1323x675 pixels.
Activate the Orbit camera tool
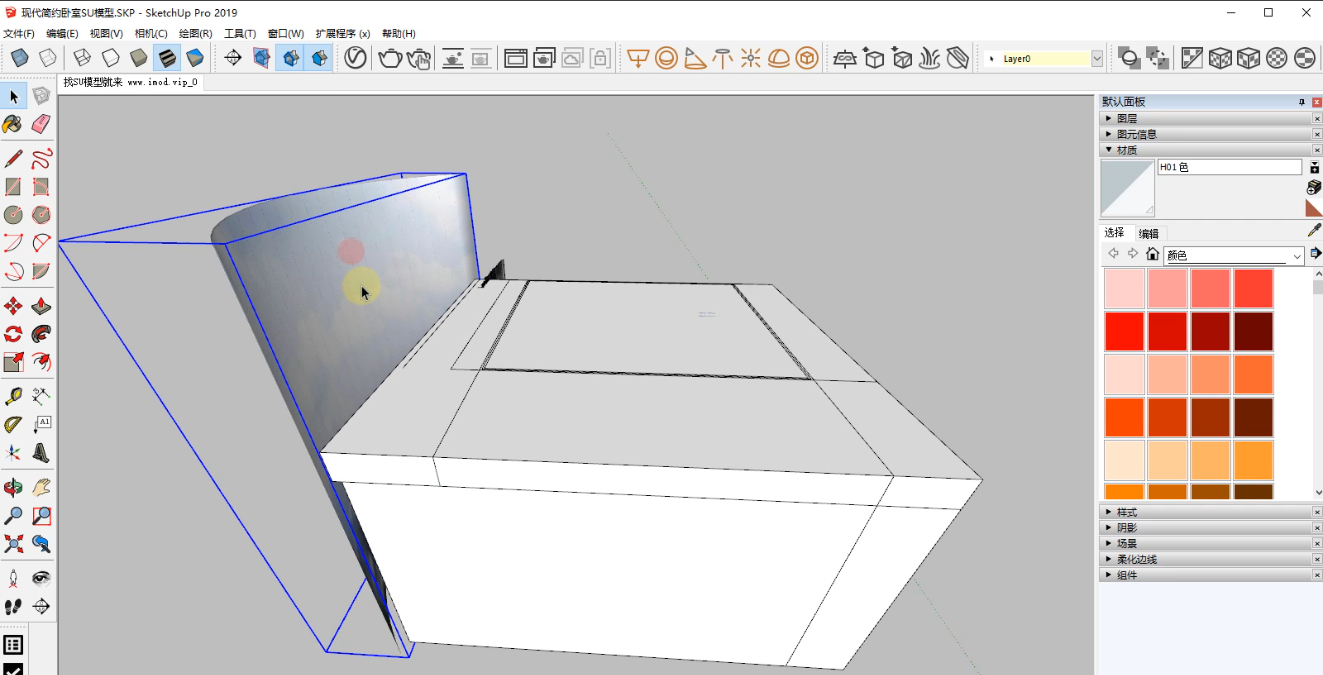(13, 488)
